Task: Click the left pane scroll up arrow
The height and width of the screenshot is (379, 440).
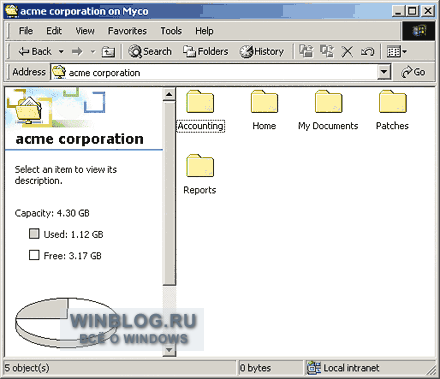Action: [x=169, y=95]
